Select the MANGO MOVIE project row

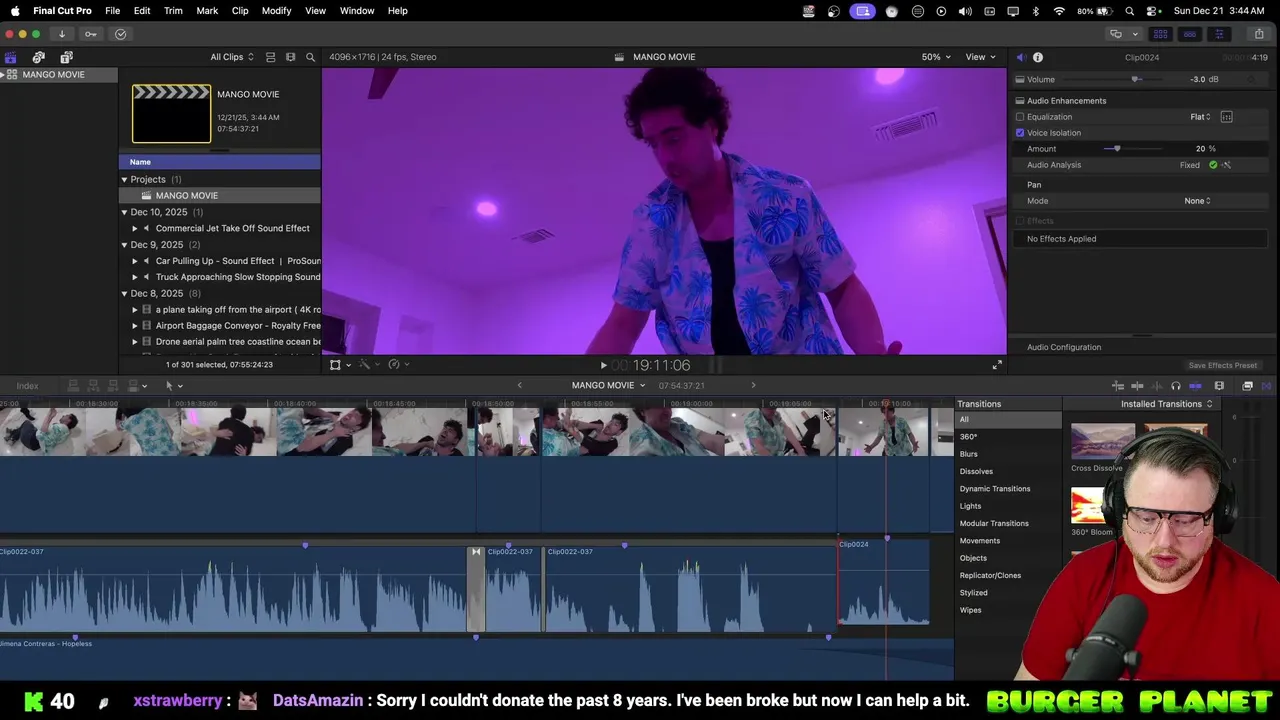[220, 196]
